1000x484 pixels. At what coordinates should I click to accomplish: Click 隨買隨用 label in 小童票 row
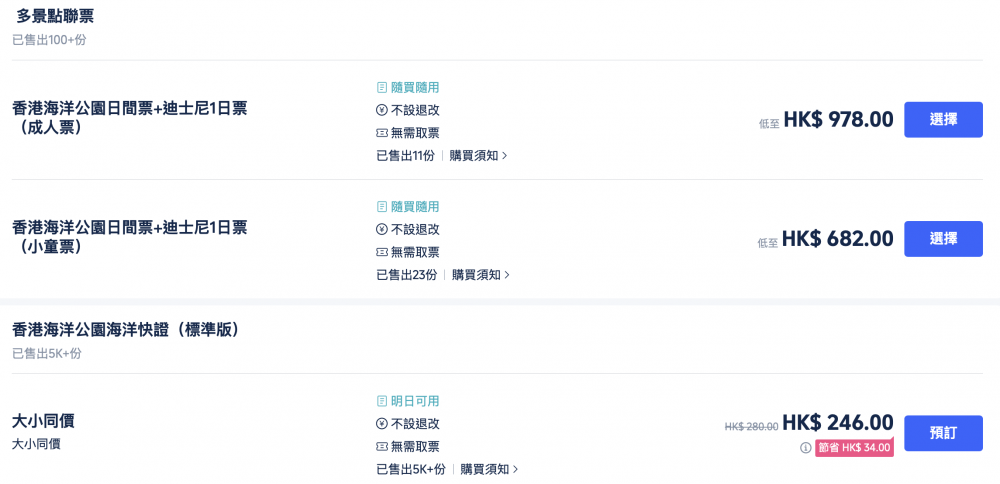[x=415, y=207]
